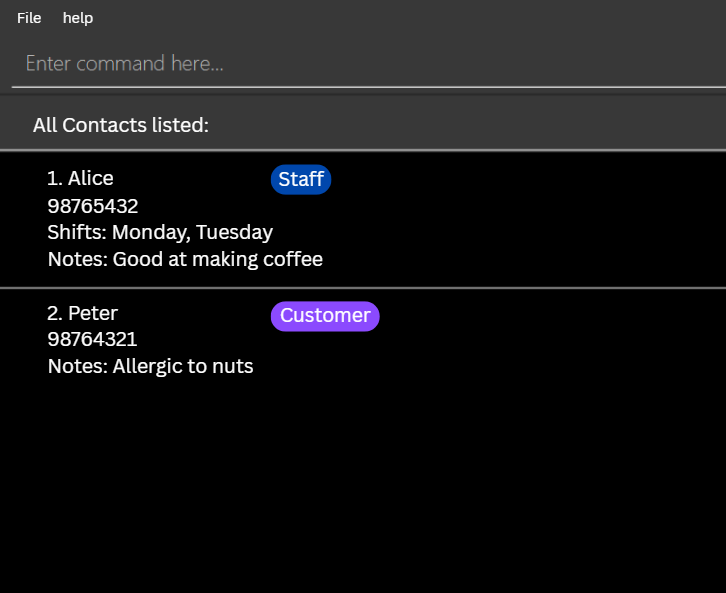Click the index number '1.' beside Alice
This screenshot has height=593, width=726.
55,179
